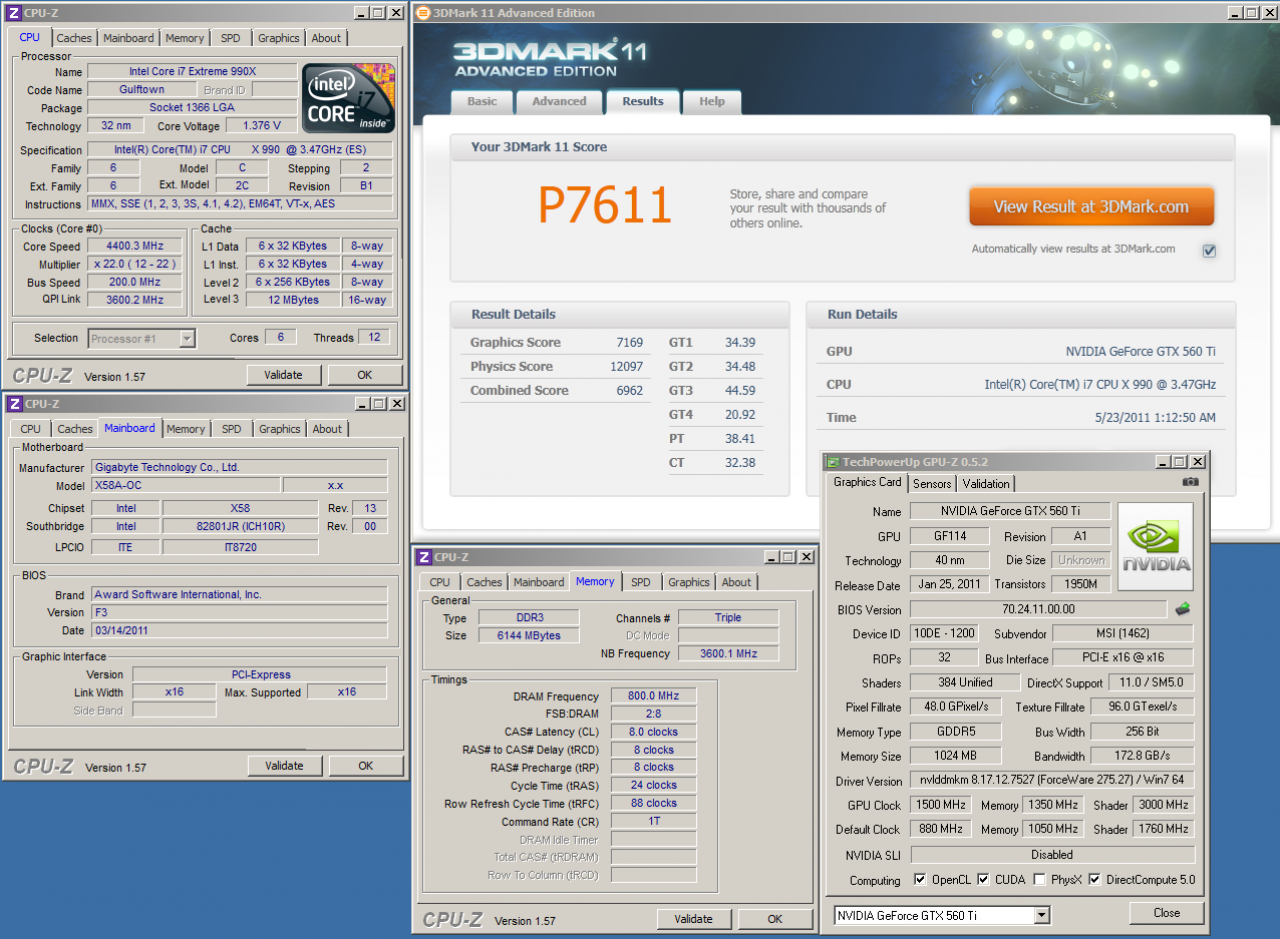
Task: Click the DRAM Frequency value 800.0 MHz
Action: click(653, 697)
